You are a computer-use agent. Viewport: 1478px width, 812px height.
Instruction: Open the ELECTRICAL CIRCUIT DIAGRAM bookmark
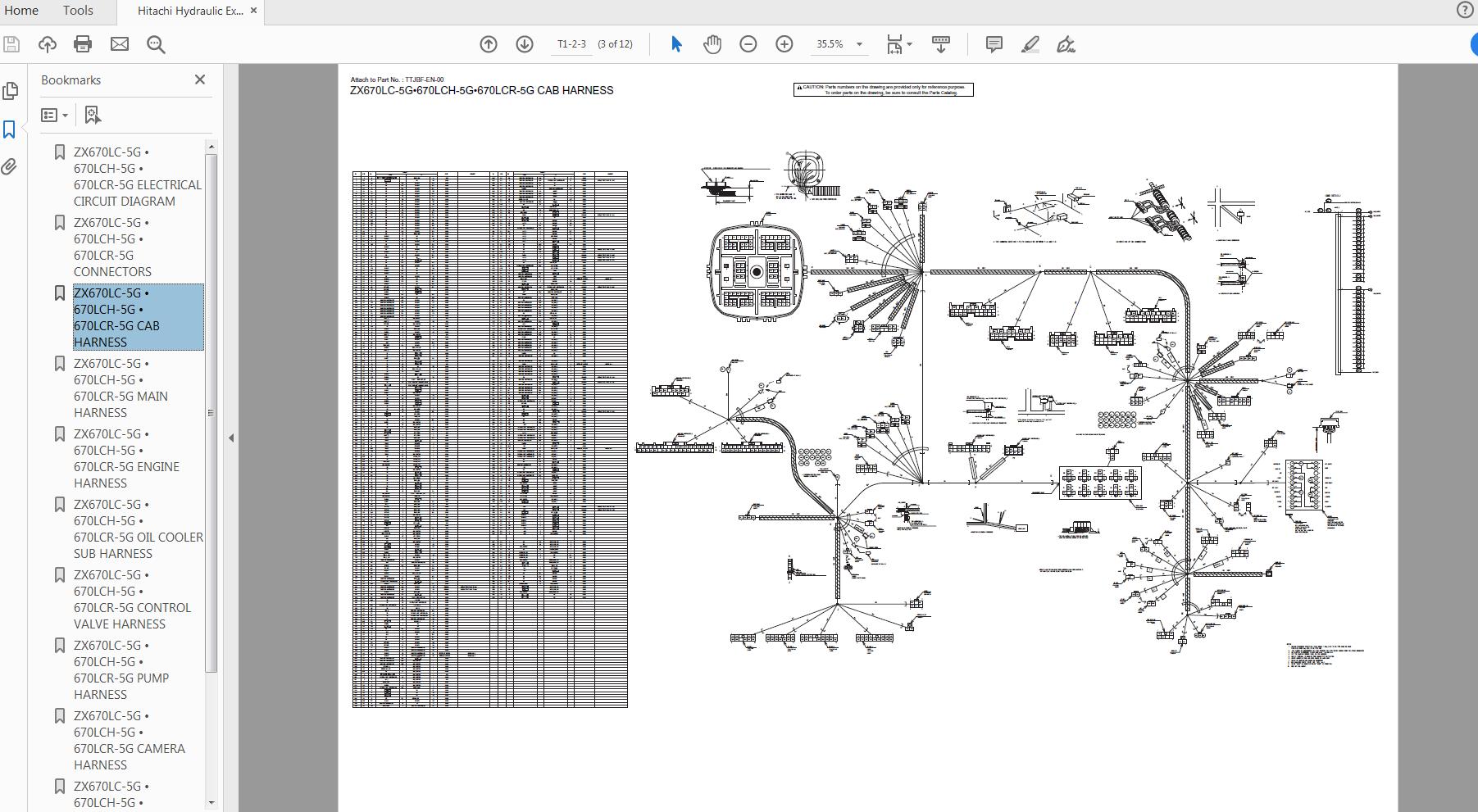tap(137, 176)
